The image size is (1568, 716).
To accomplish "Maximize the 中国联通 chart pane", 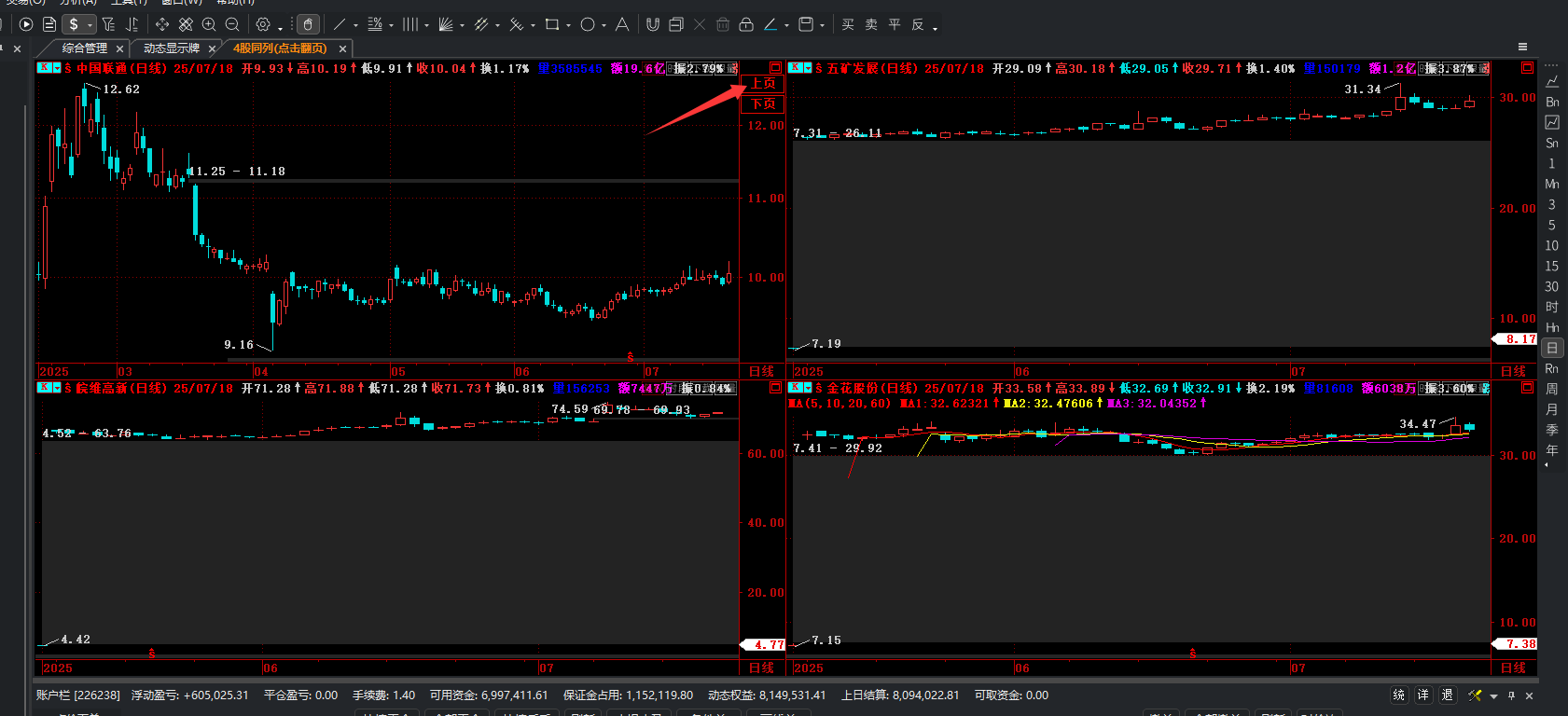I will click(x=775, y=68).
